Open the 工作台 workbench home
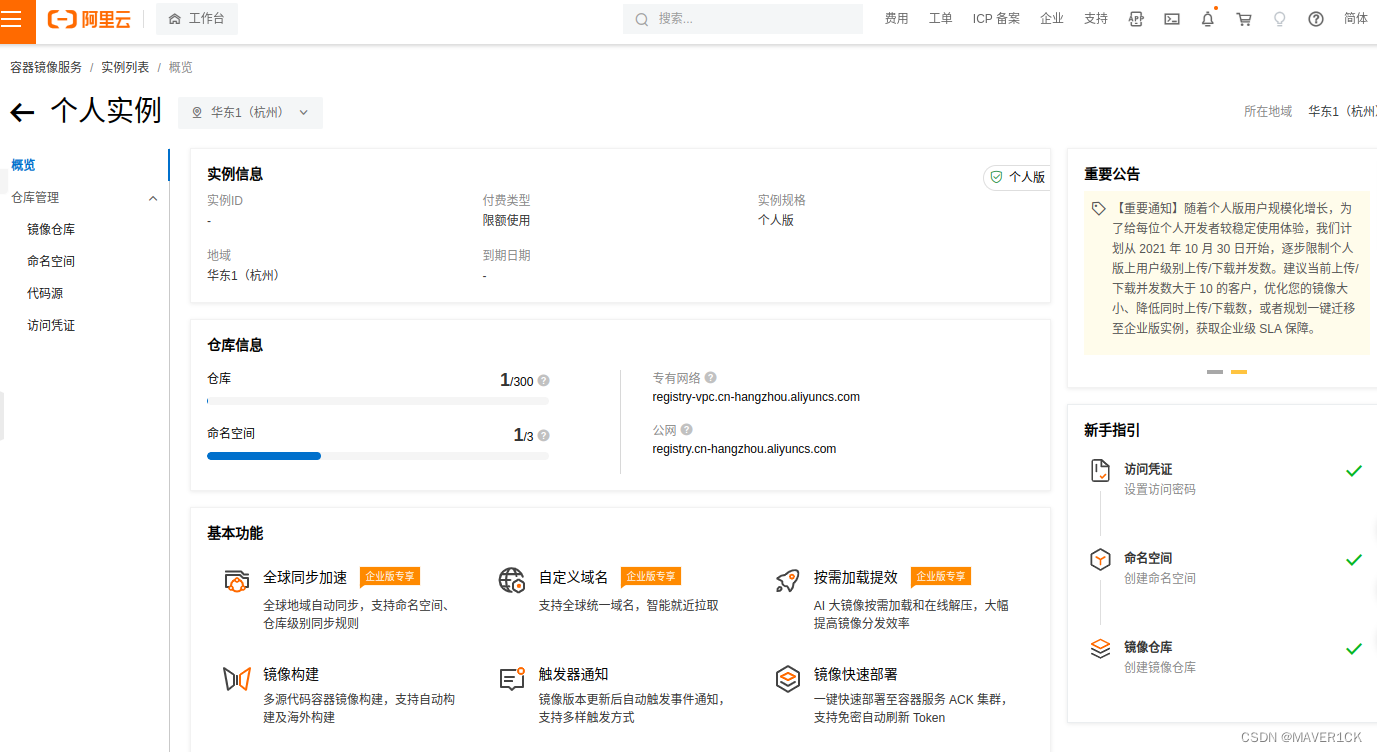This screenshot has height=752, width=1377. click(197, 19)
